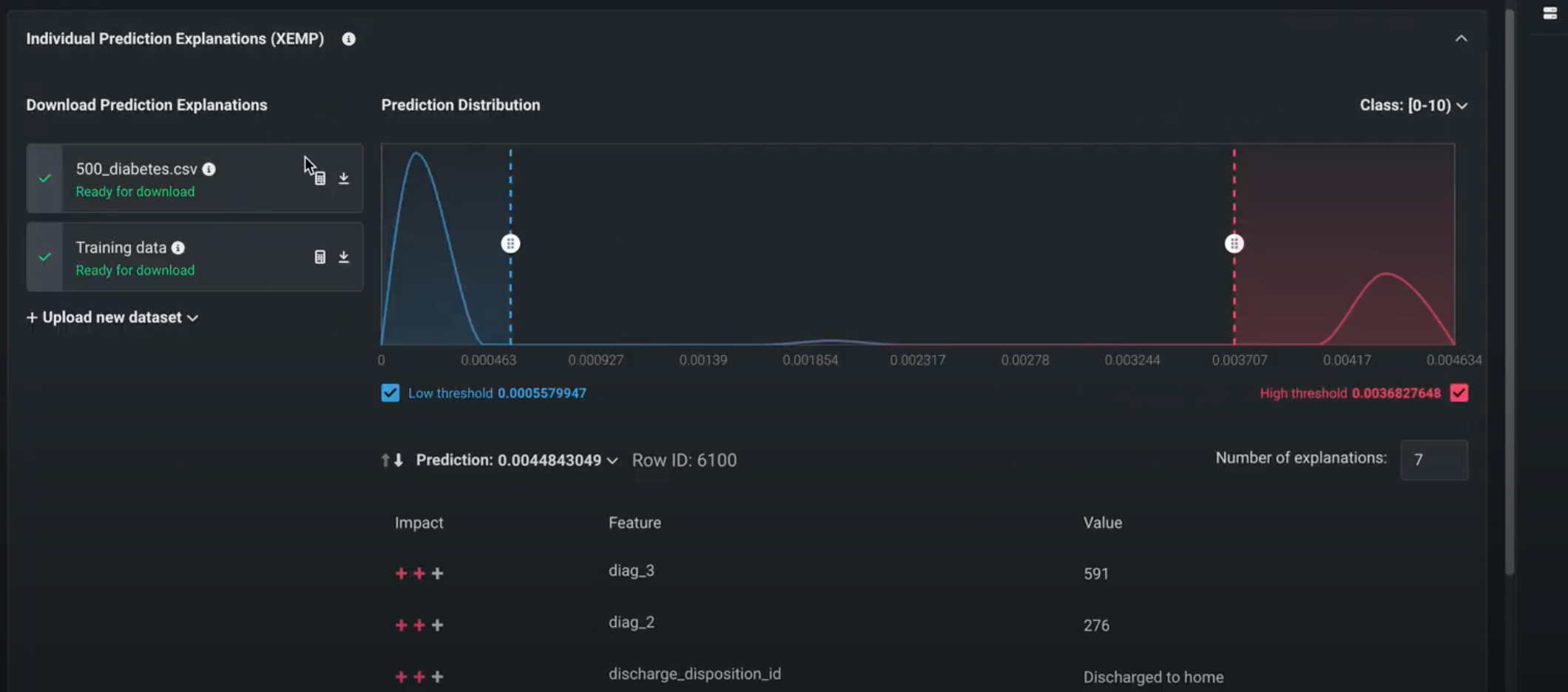Click the Number of explanations input field
This screenshot has width=1568, height=692.
[1433, 460]
